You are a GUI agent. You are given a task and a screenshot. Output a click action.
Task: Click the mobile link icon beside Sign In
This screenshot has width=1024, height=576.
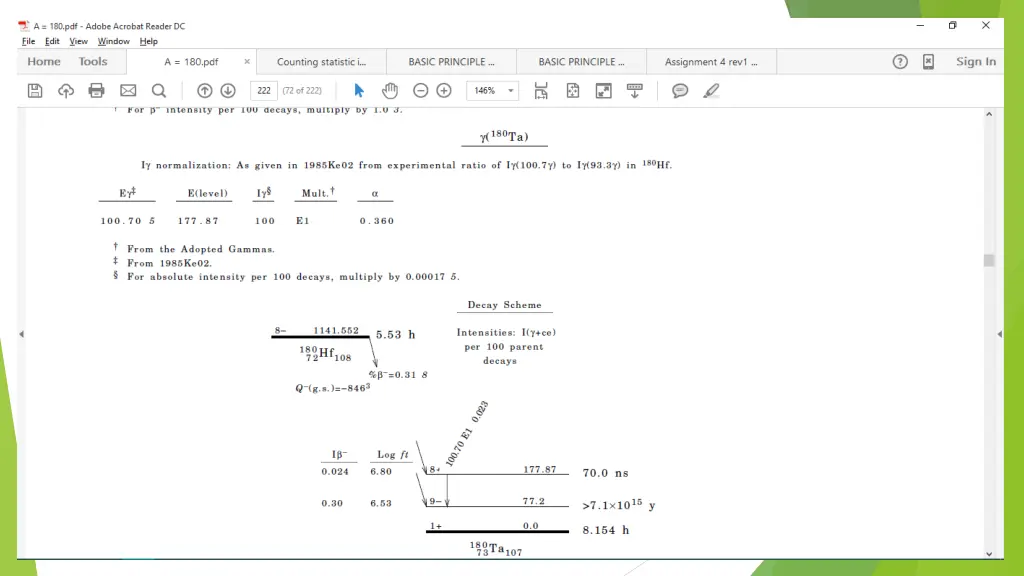(928, 61)
